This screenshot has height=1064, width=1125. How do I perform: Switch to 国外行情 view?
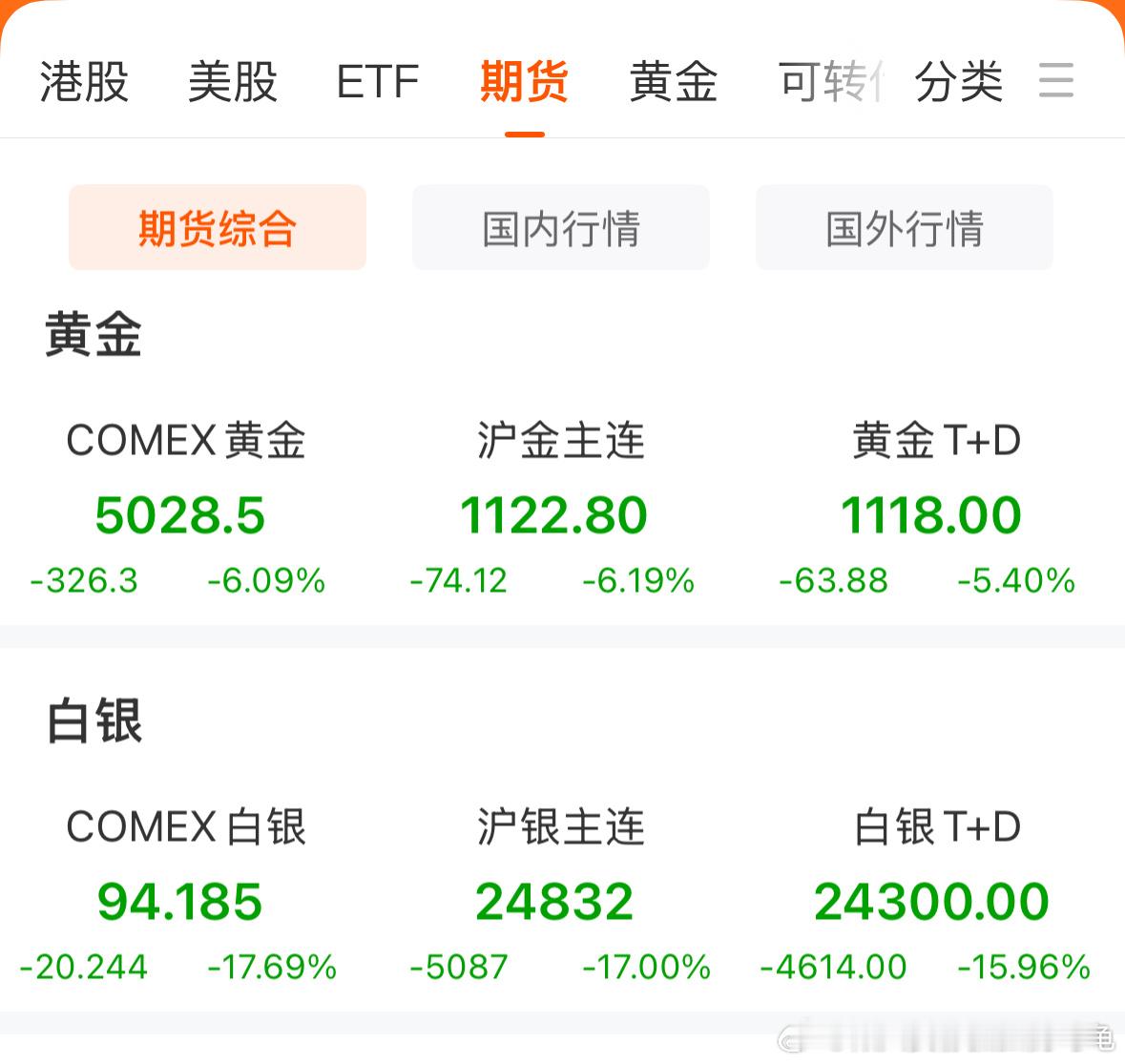[x=904, y=228]
